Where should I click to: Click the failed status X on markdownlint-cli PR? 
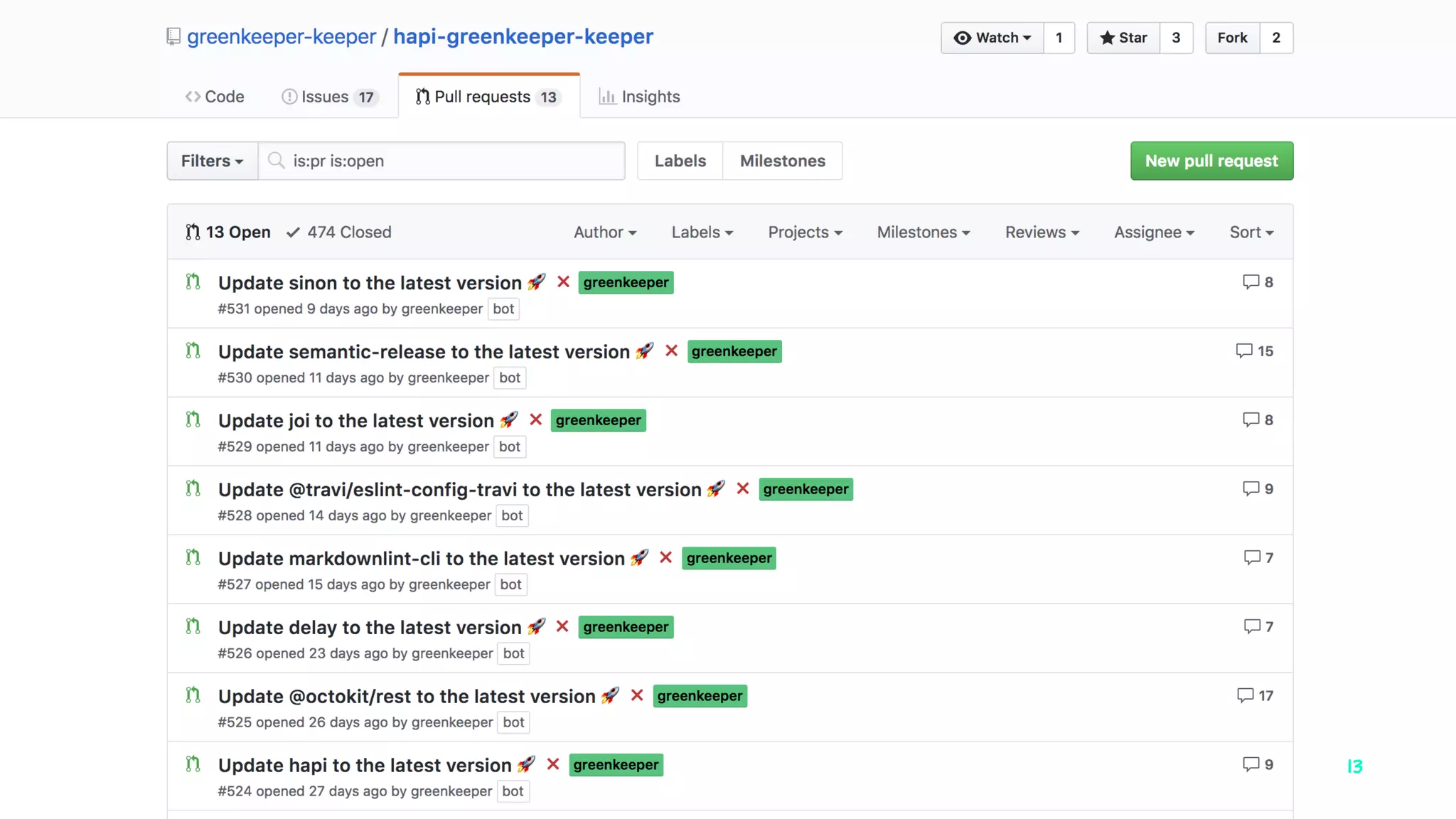pos(665,558)
